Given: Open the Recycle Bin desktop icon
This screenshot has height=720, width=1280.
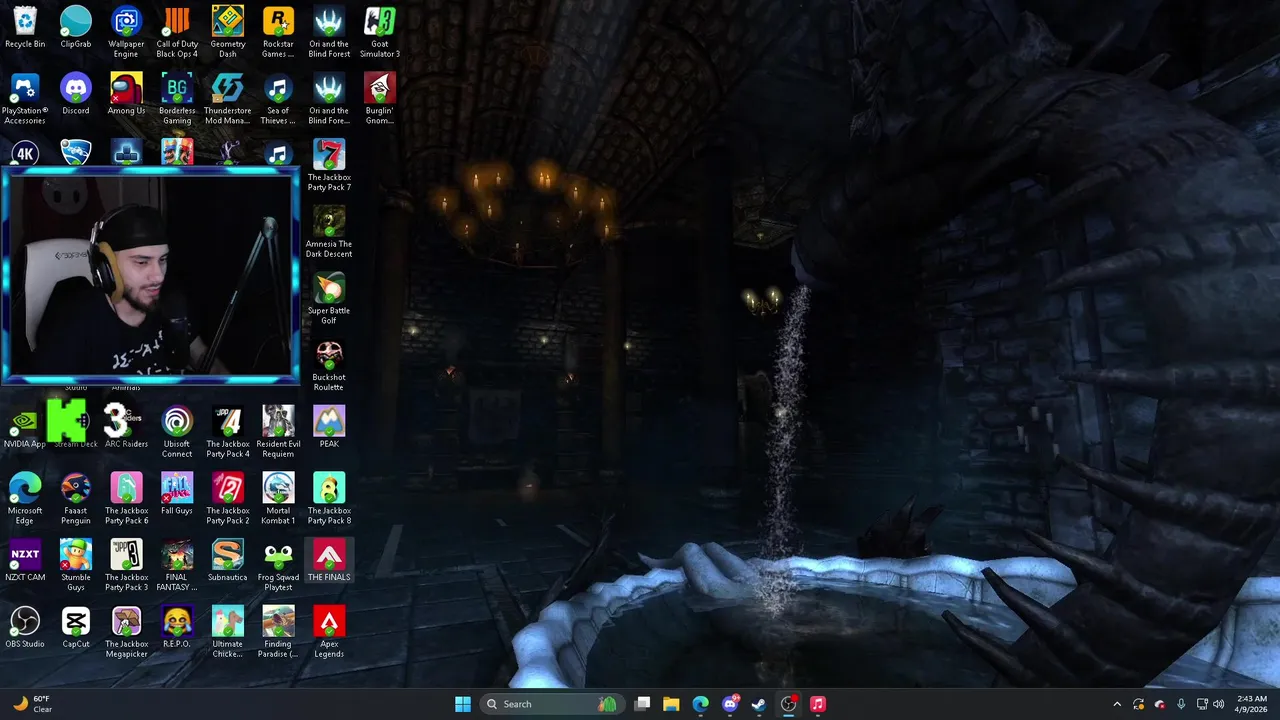Looking at the screenshot, I should point(25,28).
